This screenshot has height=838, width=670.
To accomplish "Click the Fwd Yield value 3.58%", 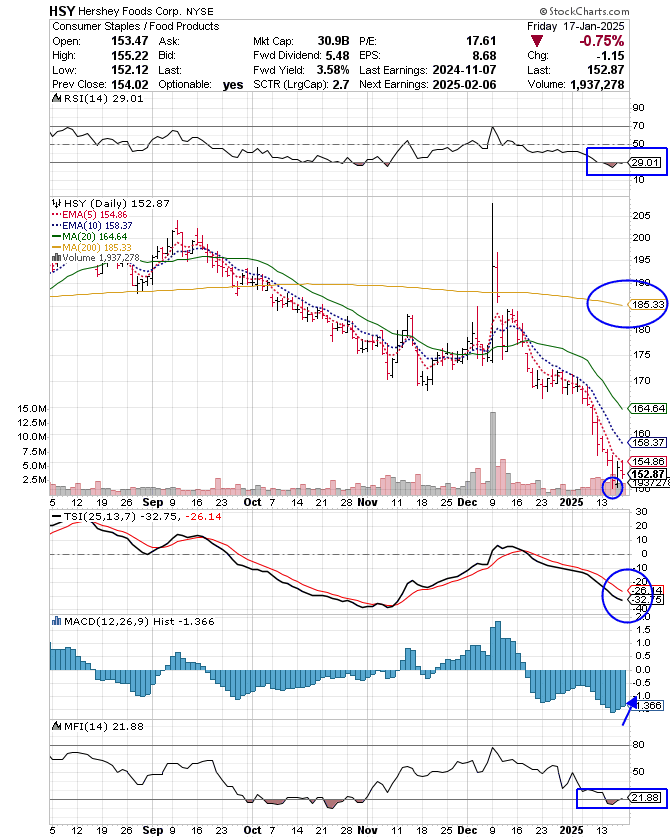I will click(333, 70).
